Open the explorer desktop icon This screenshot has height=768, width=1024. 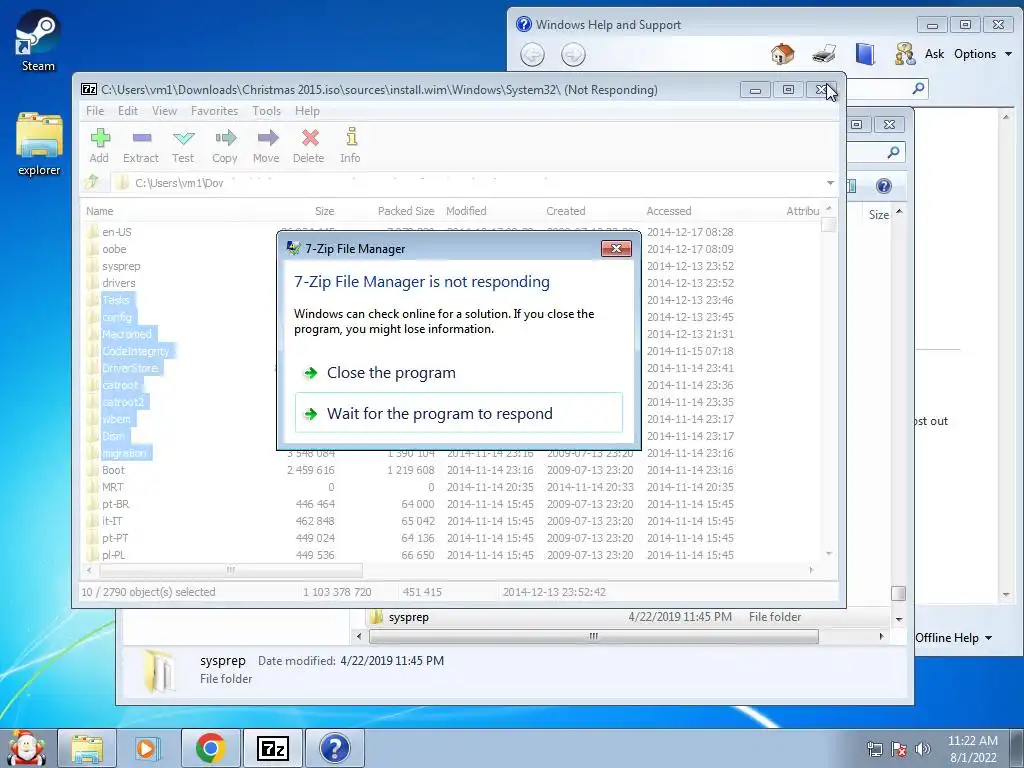39,144
